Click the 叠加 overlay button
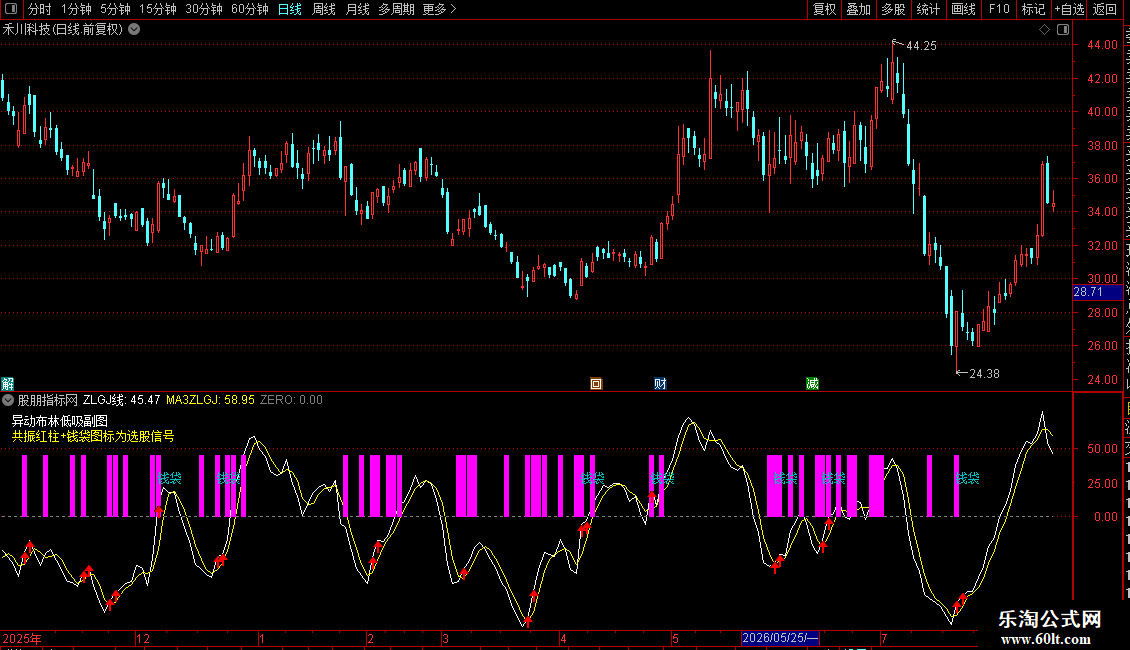Viewport: 1130px width, 650px height. click(859, 9)
